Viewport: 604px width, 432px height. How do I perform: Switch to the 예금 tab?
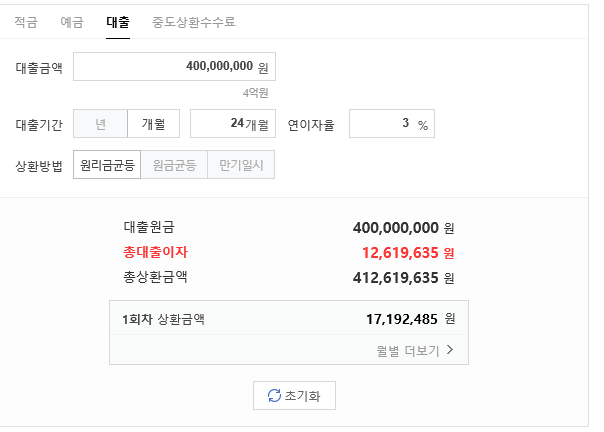[72, 22]
